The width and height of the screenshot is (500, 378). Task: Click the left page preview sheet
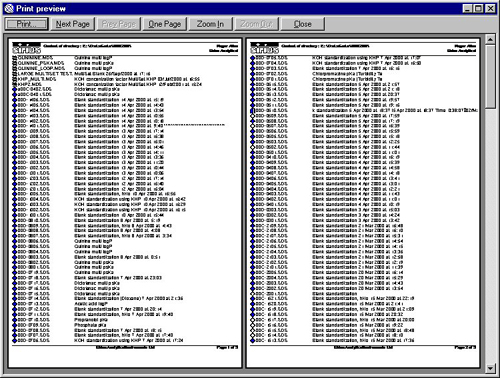[x=125, y=203]
